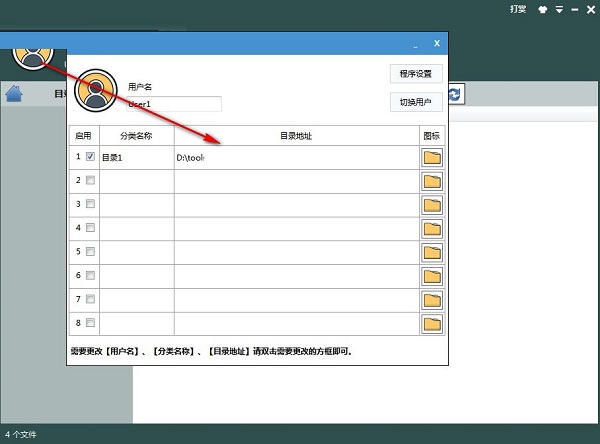
Task: Open folder icon picker for row 7
Action: tap(432, 300)
